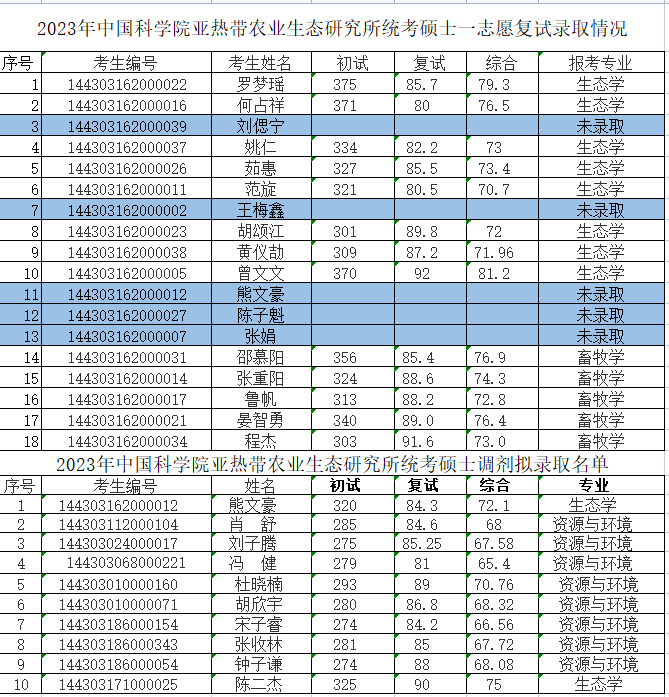Select the 综合 value 81.2
669x697 pixels.
[494, 273]
